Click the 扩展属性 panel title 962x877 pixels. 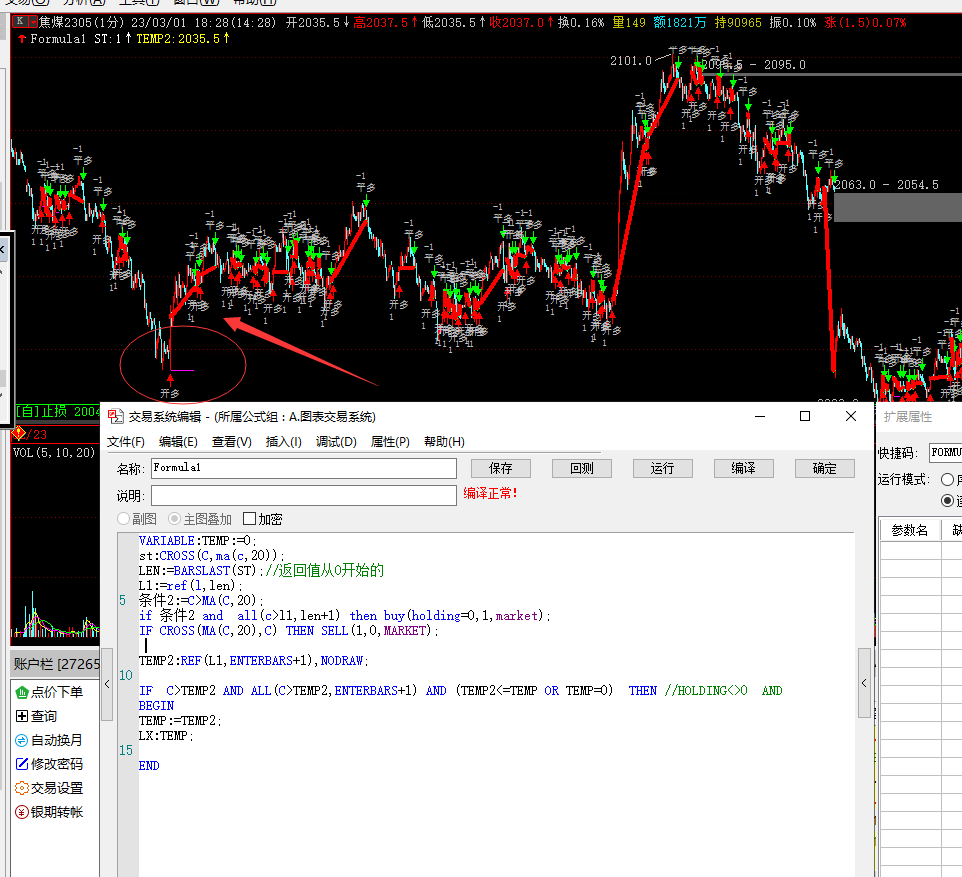pos(907,417)
